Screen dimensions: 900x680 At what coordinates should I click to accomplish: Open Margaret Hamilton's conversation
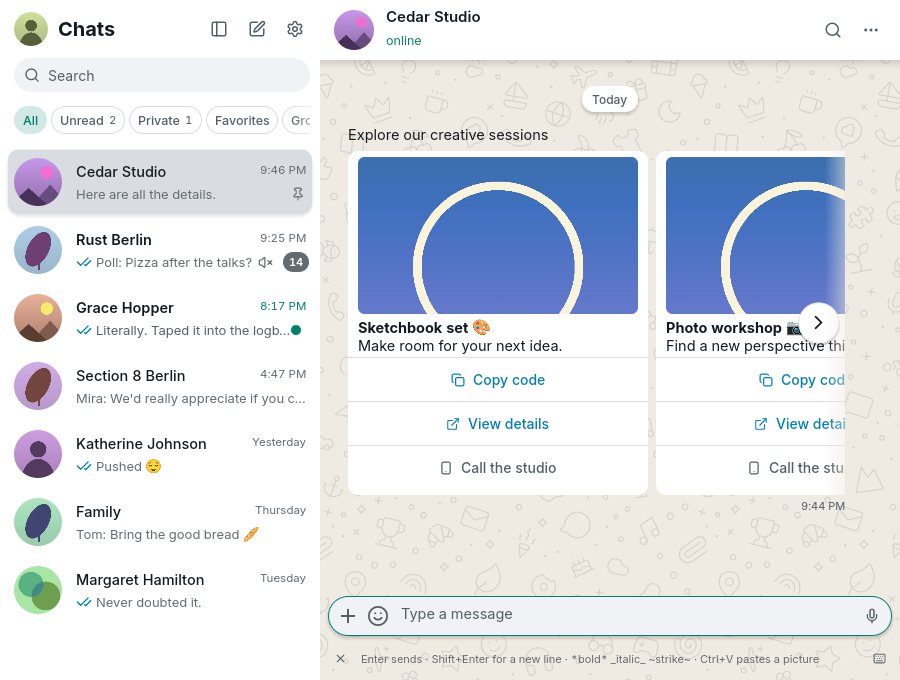160,590
